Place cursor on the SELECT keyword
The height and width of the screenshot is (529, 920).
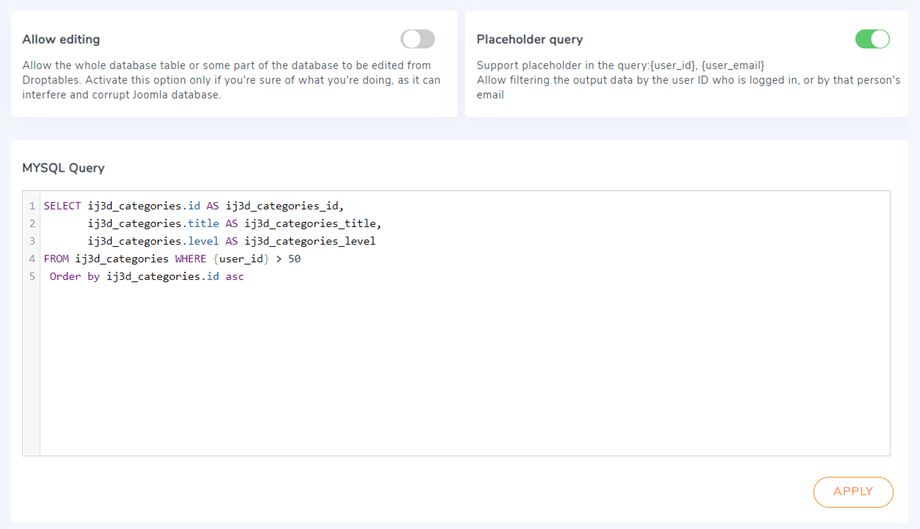click(x=62, y=206)
